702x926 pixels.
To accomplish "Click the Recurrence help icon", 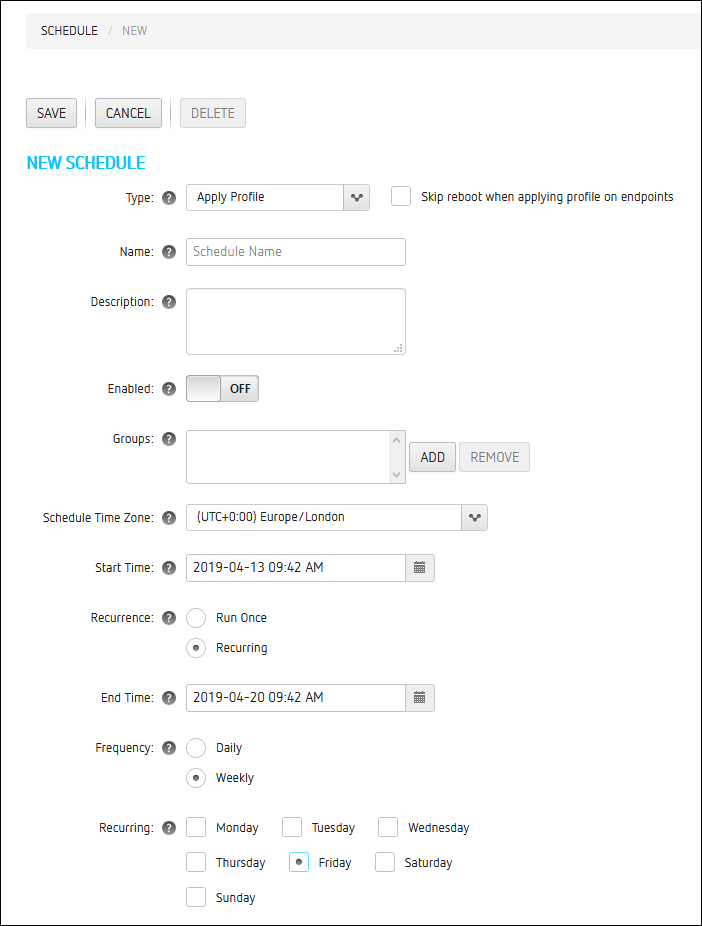I will 169,618.
